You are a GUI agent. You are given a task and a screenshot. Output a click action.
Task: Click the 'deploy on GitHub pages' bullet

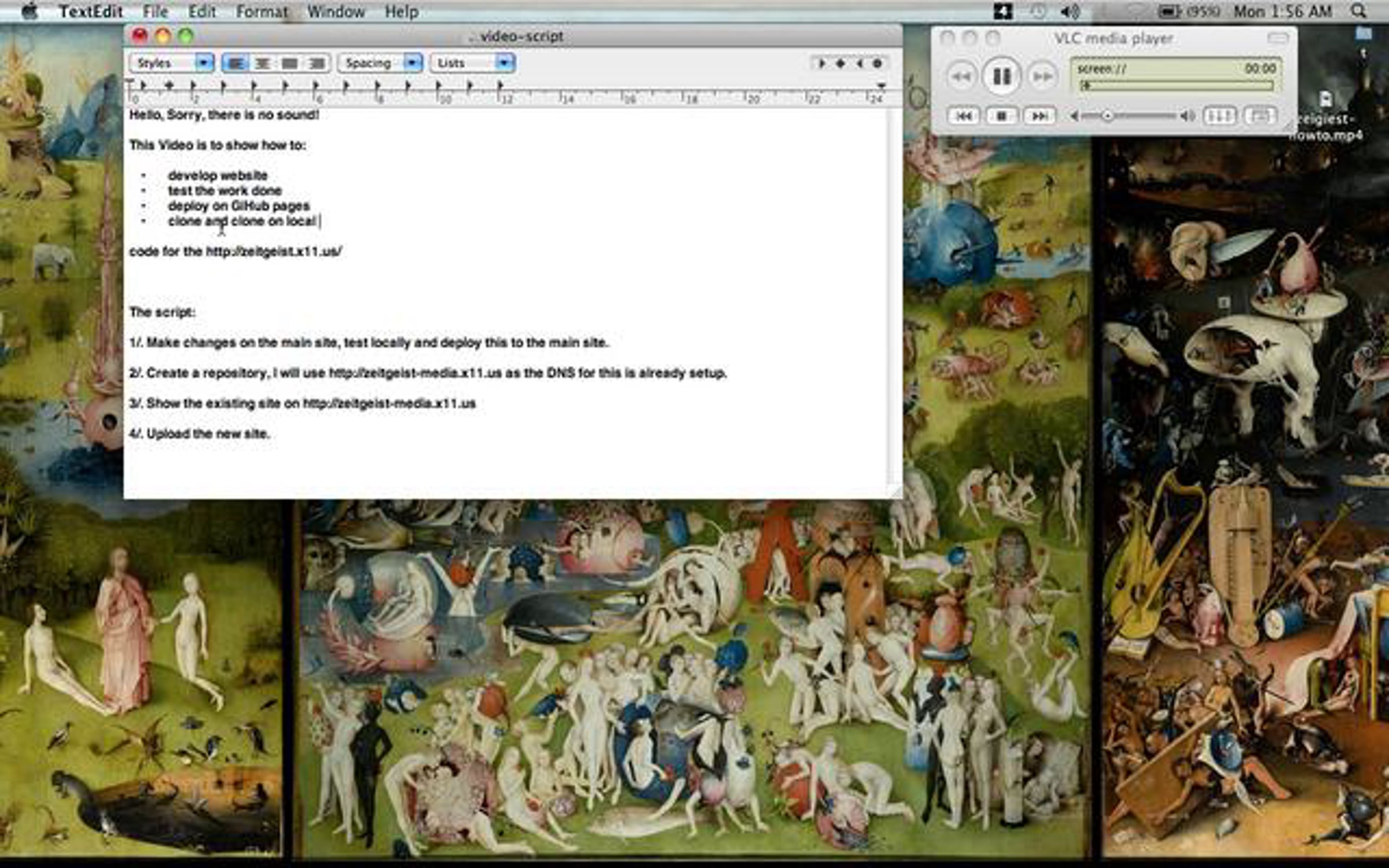click(238, 205)
